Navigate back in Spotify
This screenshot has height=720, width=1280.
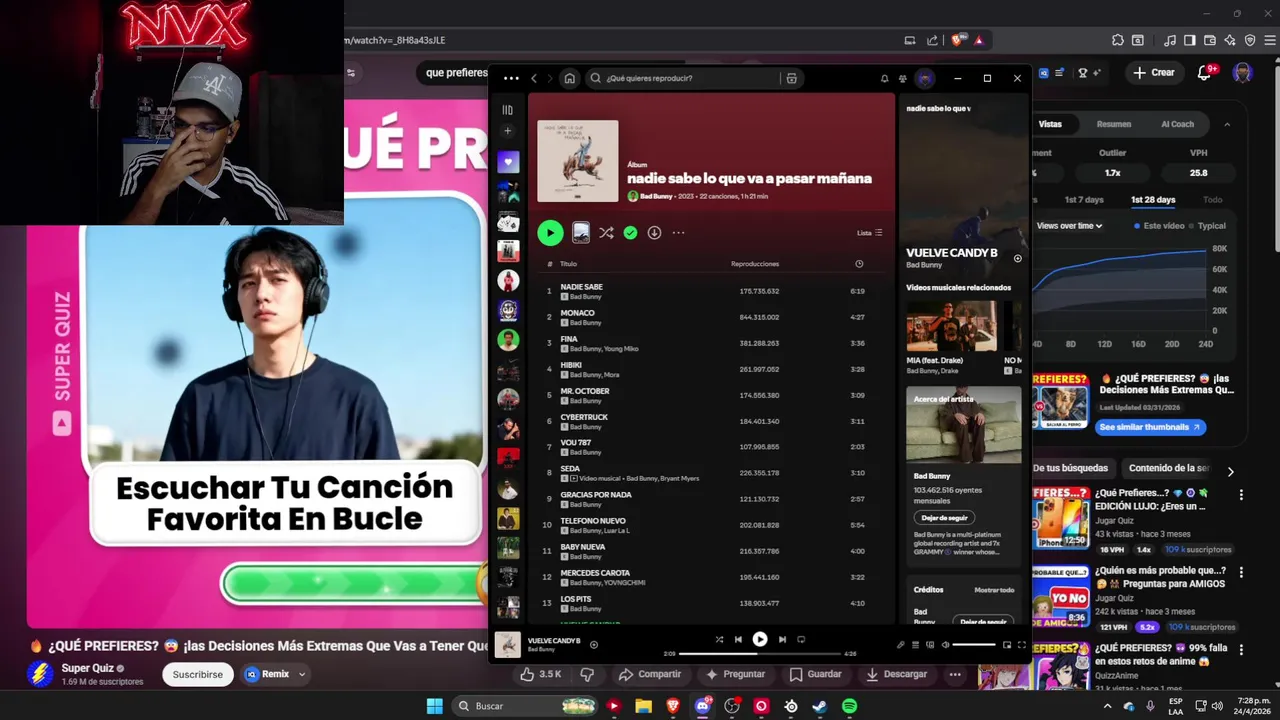coord(534,78)
